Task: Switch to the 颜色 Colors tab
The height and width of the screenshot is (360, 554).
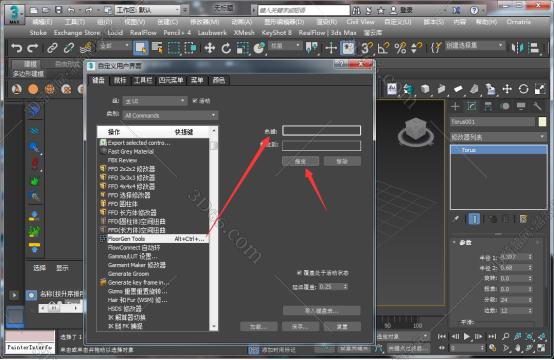Action: [219, 81]
